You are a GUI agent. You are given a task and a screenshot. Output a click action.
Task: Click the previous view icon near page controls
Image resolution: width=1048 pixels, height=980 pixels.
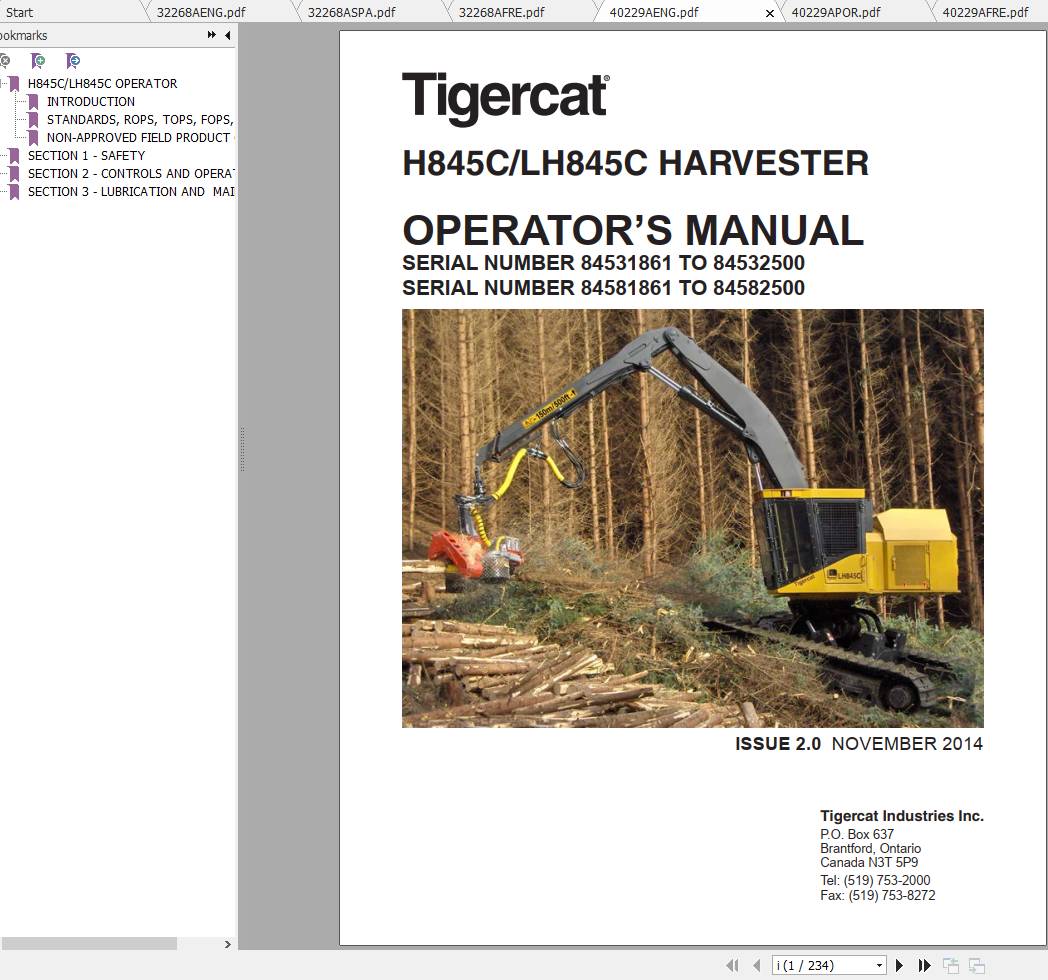(948, 965)
